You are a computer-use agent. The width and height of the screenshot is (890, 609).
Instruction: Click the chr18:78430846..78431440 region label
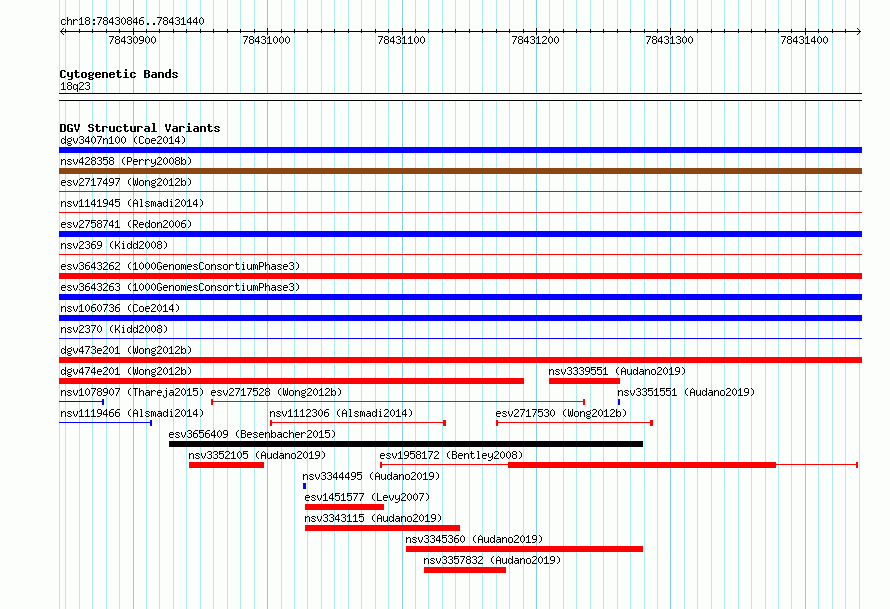[x=132, y=21]
